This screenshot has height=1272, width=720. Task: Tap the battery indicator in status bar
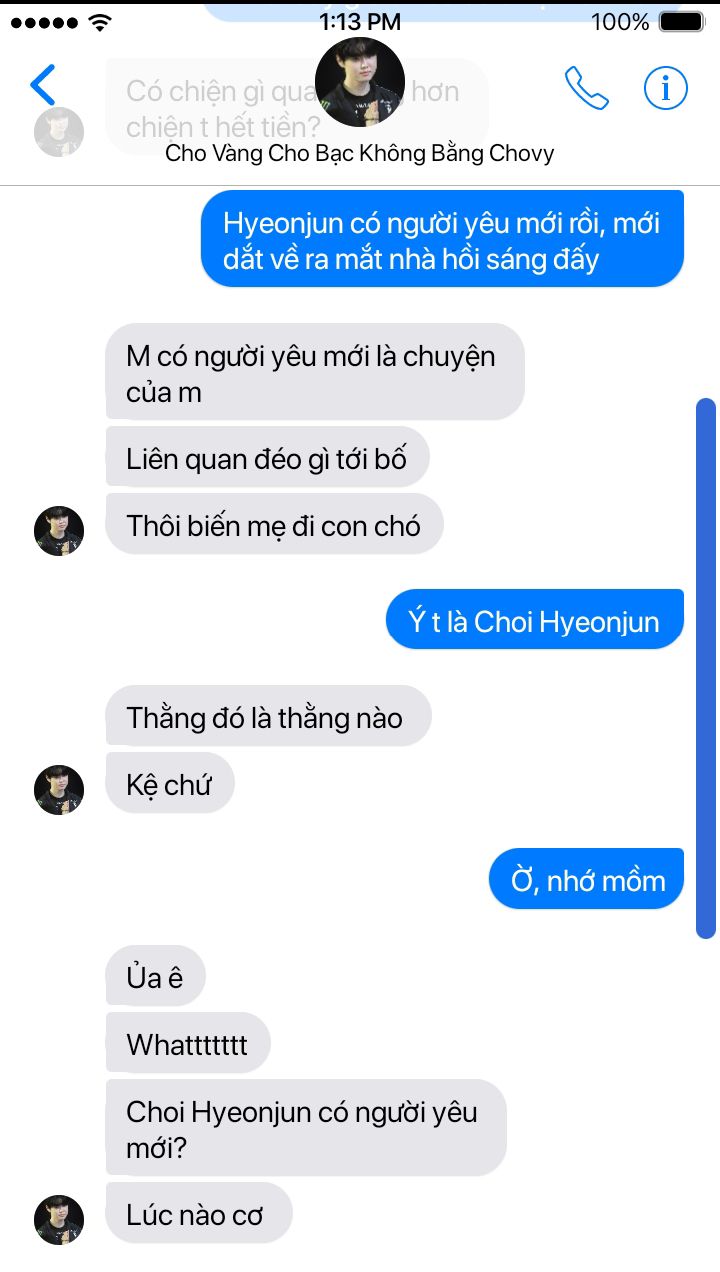[x=681, y=21]
